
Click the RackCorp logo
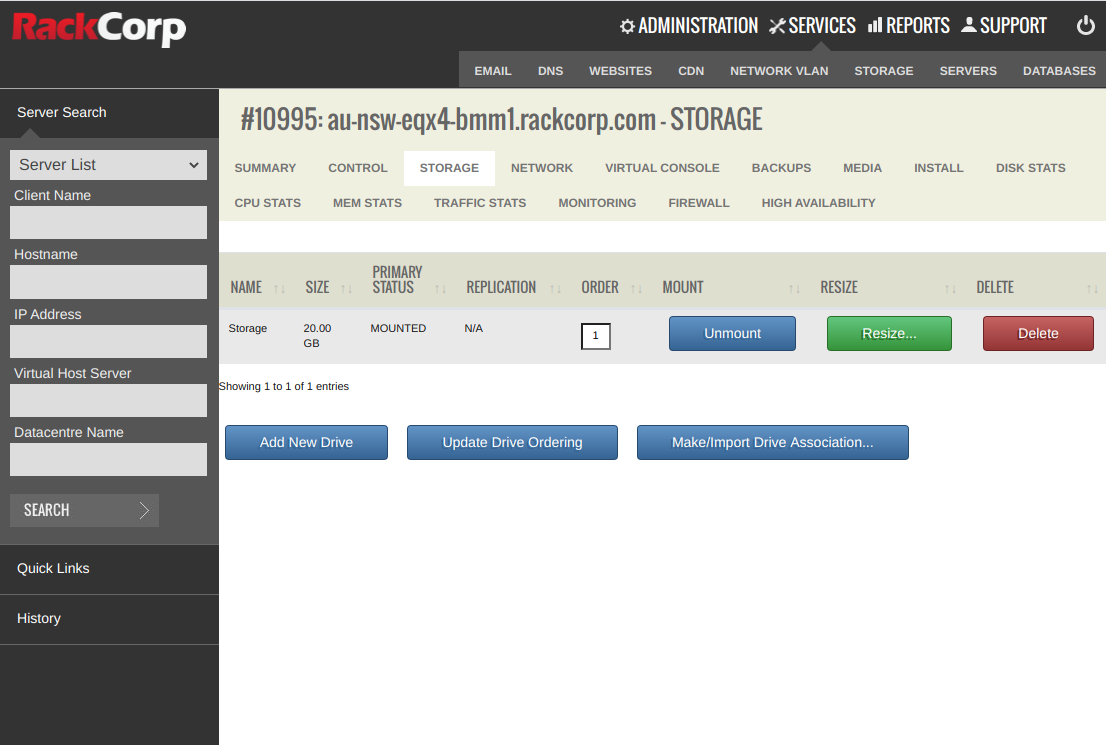pyautogui.click(x=99, y=29)
